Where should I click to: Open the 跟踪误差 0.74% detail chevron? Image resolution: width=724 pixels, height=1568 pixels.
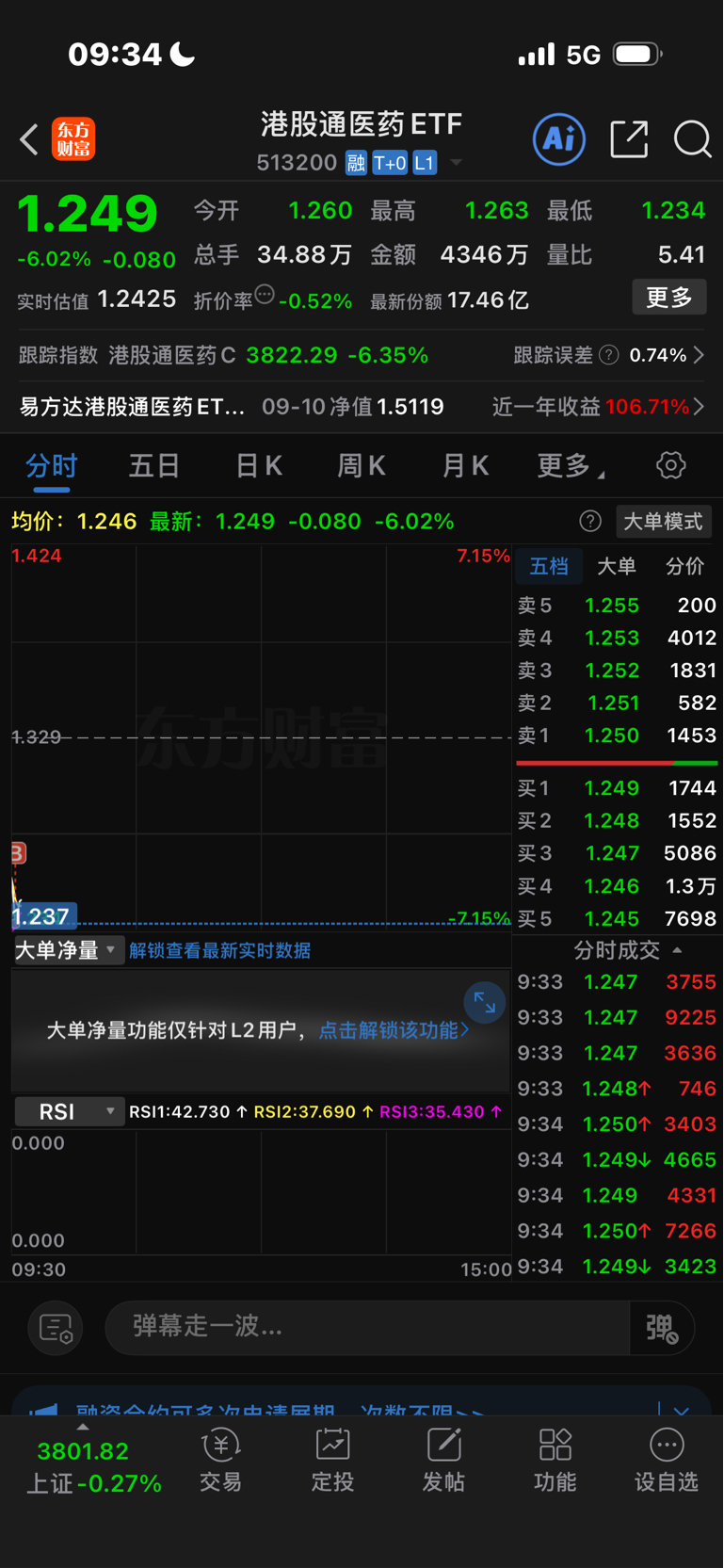pyautogui.click(x=699, y=355)
